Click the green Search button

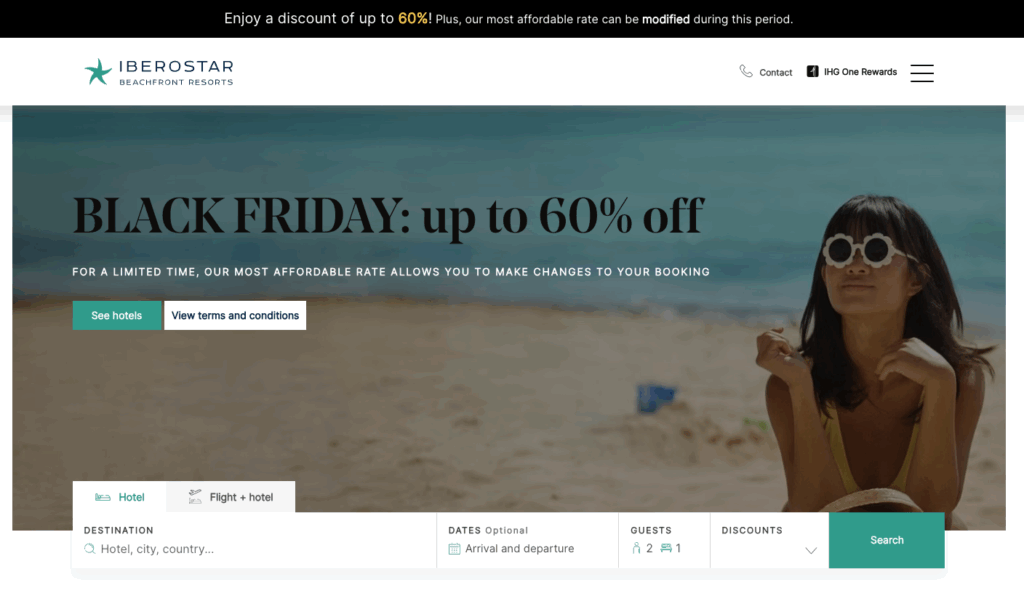(x=886, y=540)
